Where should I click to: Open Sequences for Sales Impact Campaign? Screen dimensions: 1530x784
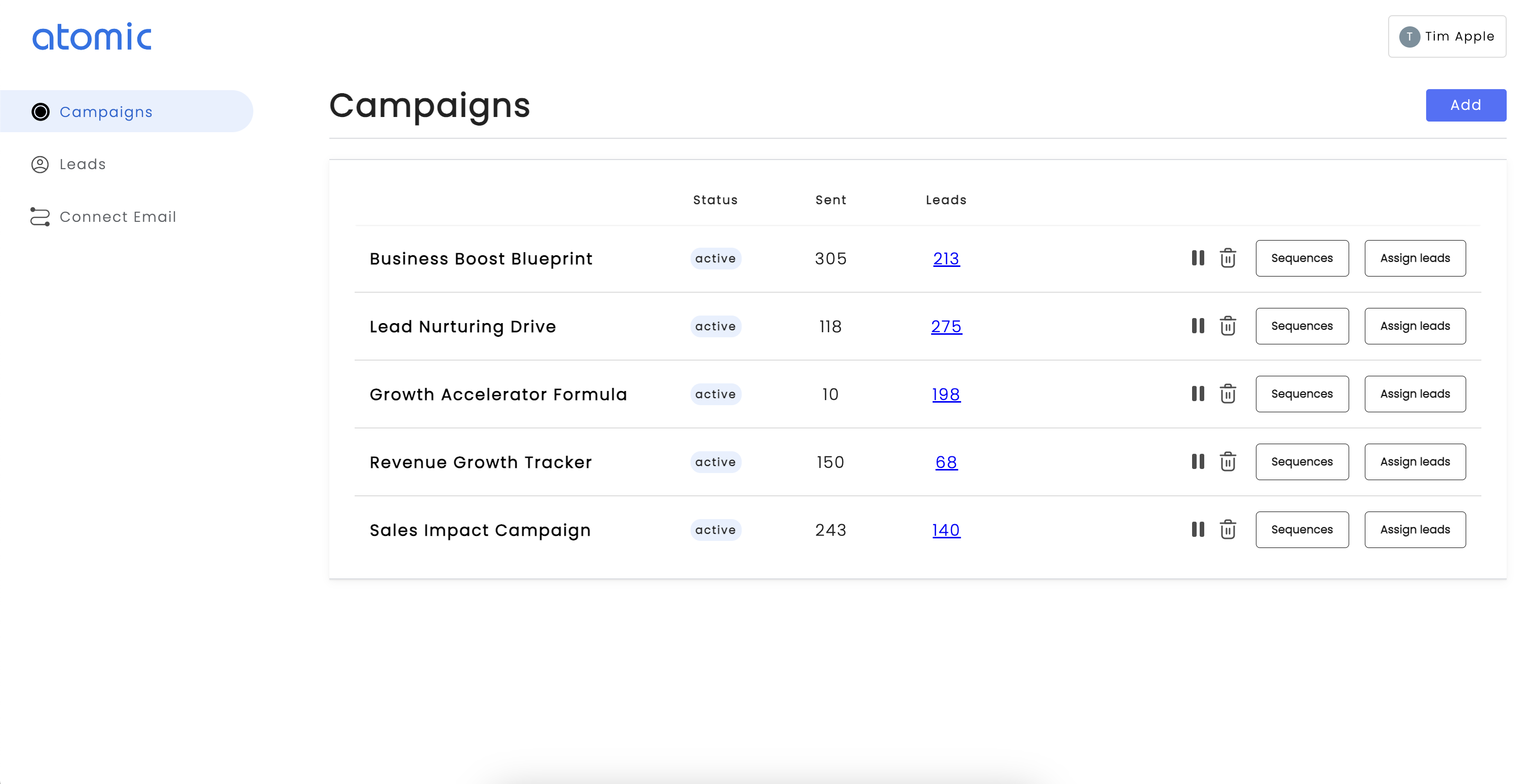(x=1302, y=530)
